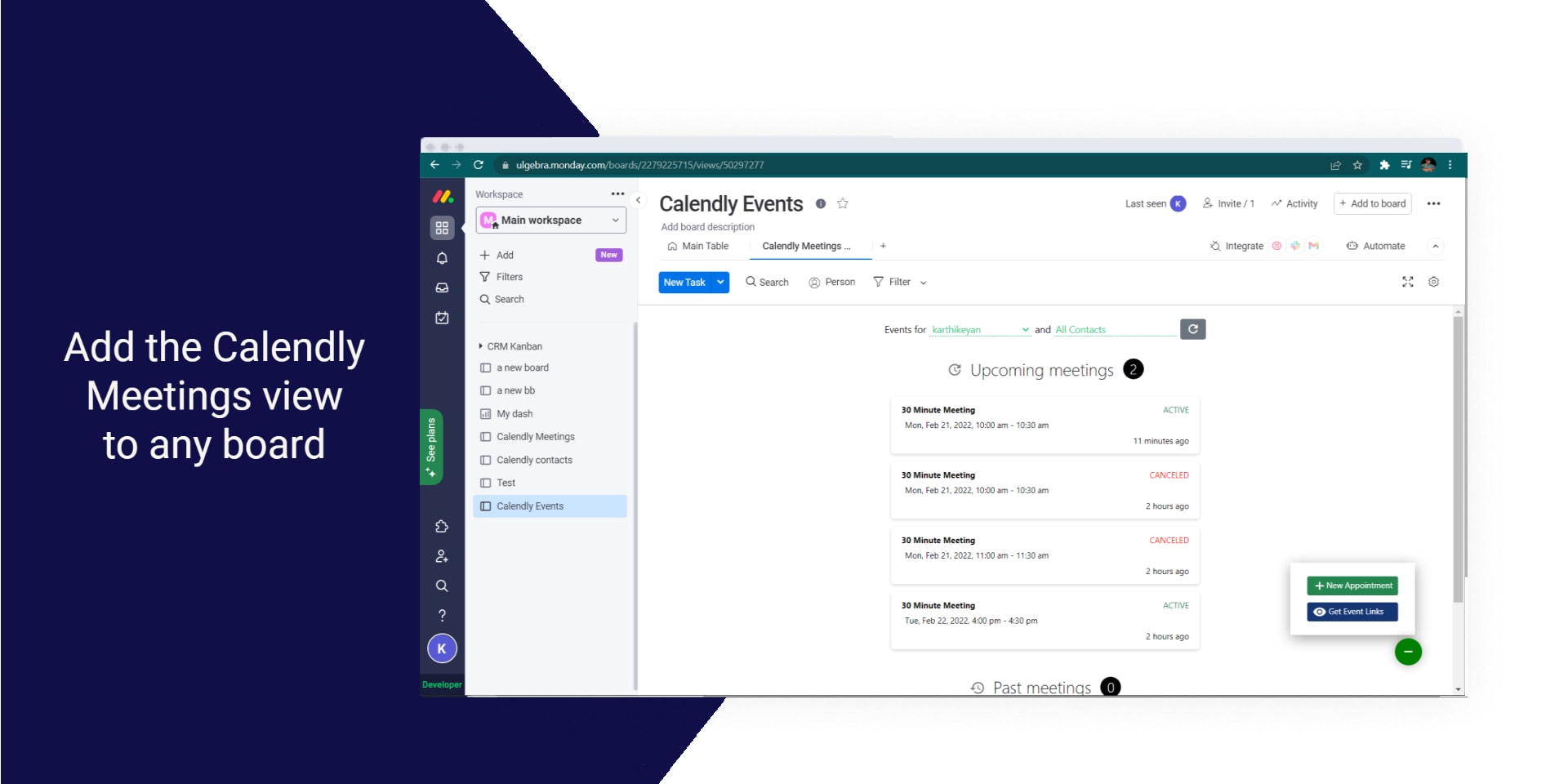The image size is (1568, 784).
Task: Click the browser share icon
Action: (1335, 165)
